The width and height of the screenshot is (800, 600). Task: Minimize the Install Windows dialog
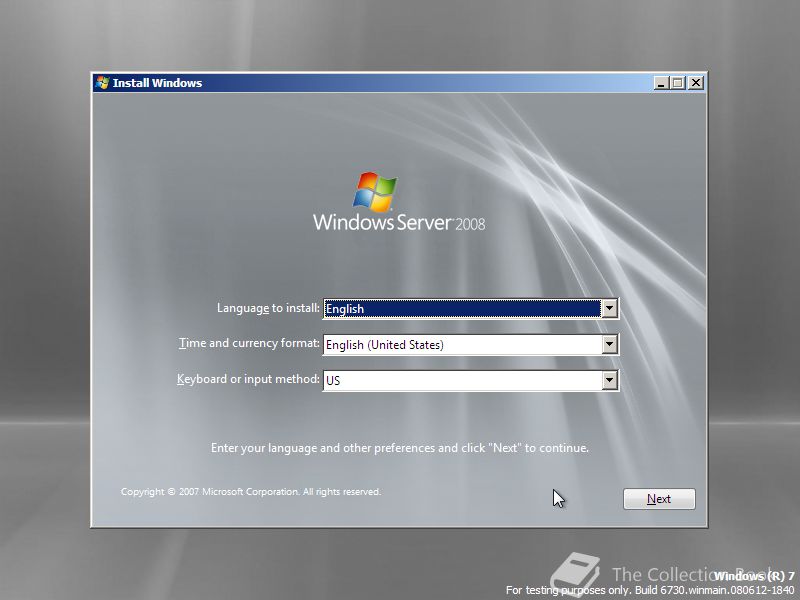point(661,83)
